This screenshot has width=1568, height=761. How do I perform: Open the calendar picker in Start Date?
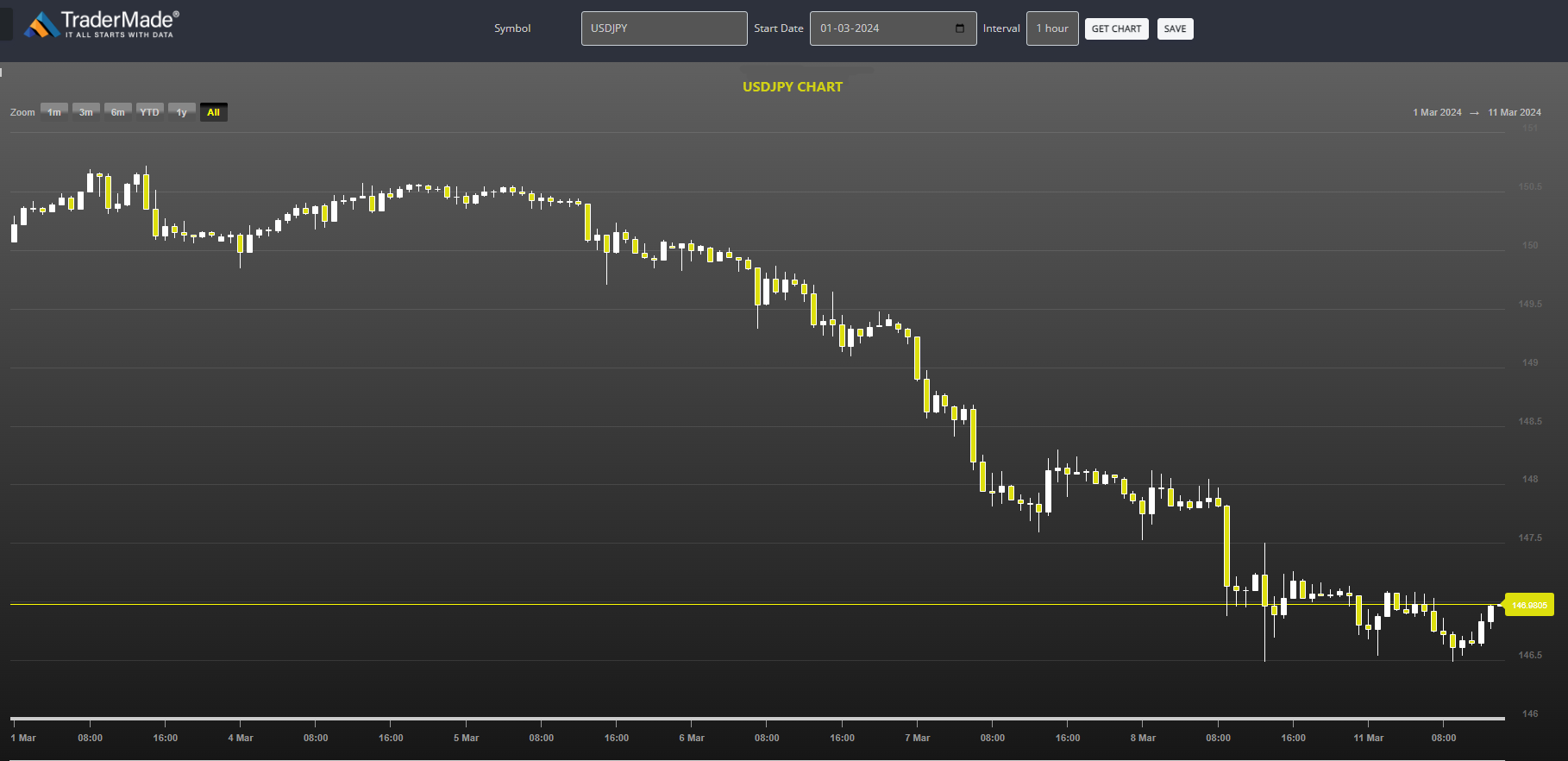pyautogui.click(x=960, y=28)
